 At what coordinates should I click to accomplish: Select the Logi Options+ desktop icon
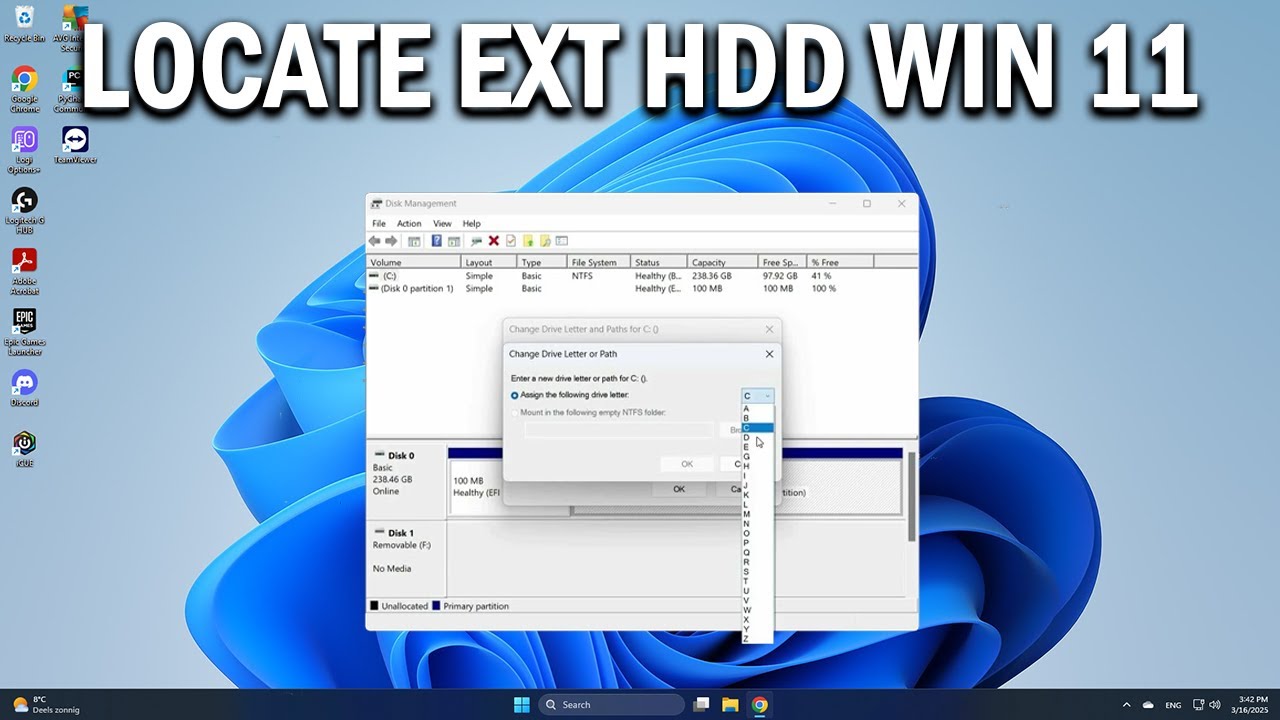[24, 150]
